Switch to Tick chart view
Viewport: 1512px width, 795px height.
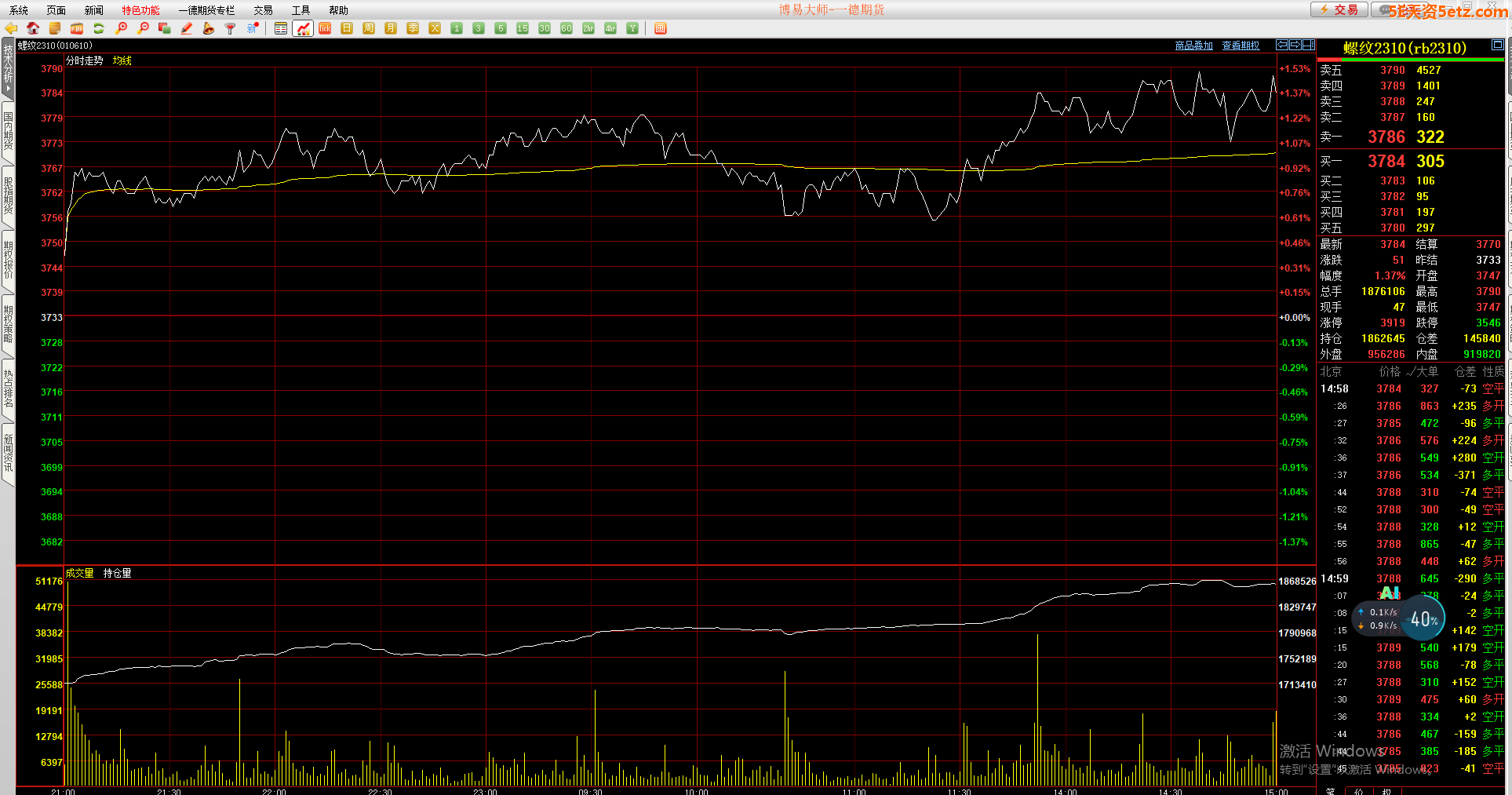pos(325,28)
